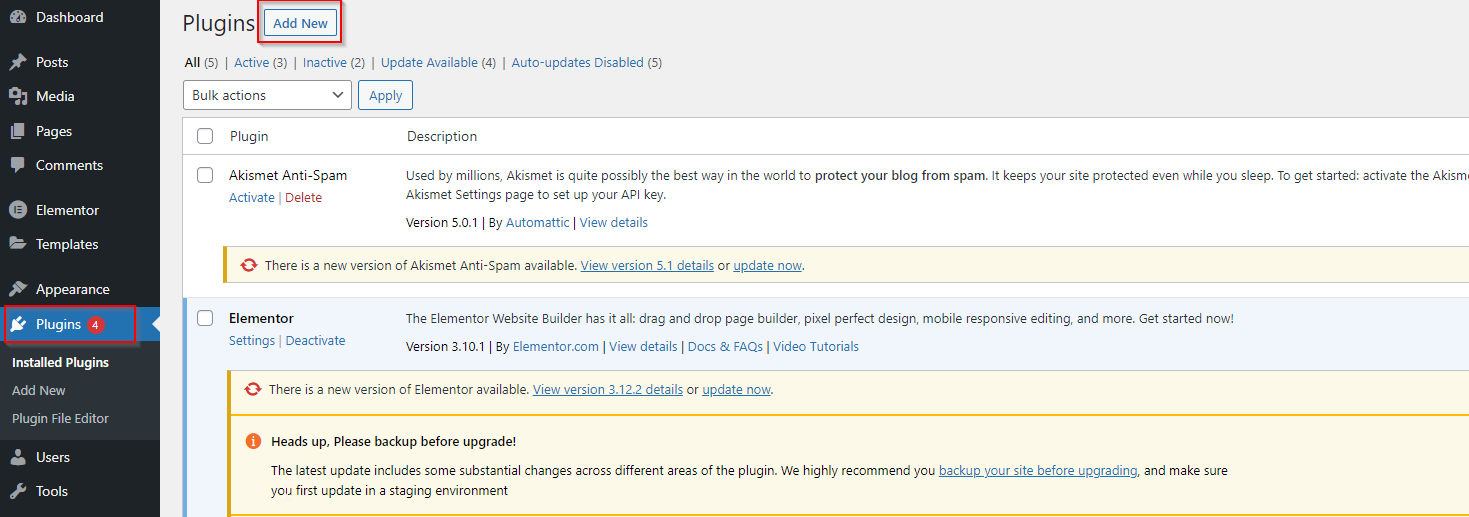1469x517 pixels.
Task: Filter by Auto-updates Disabled plugins
Action: tap(587, 62)
